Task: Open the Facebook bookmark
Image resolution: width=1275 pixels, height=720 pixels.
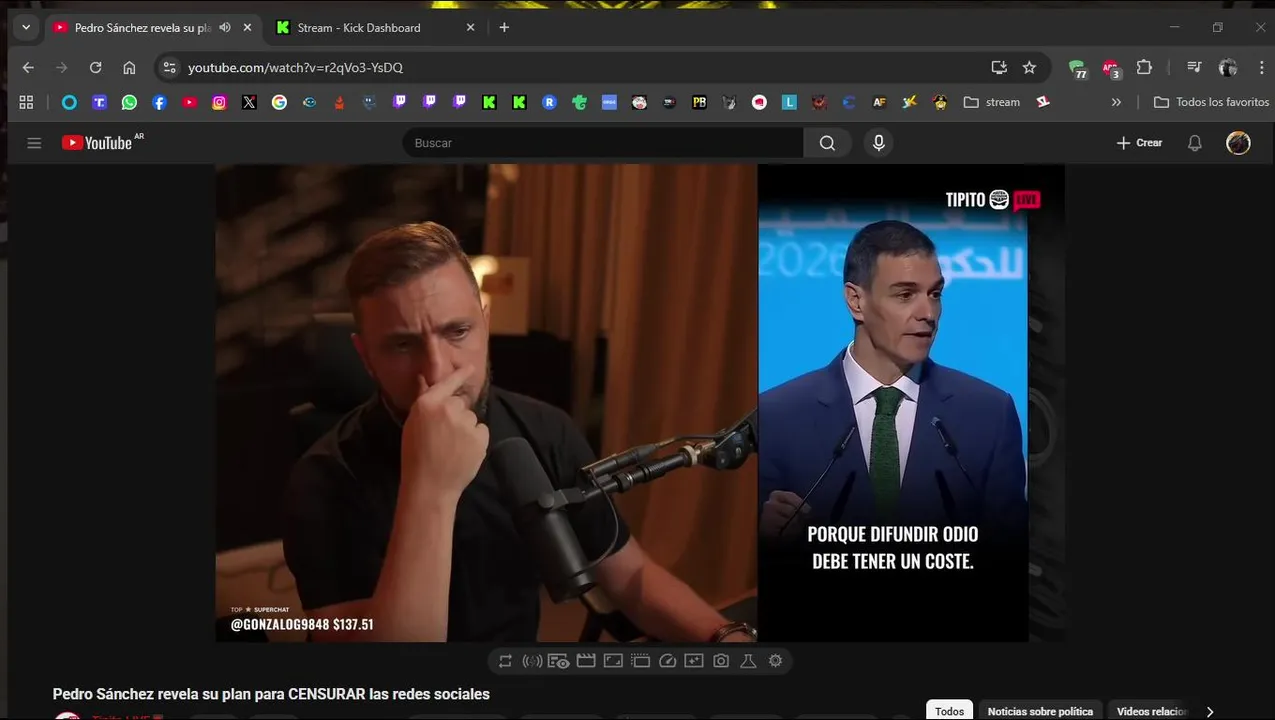Action: tap(159, 102)
